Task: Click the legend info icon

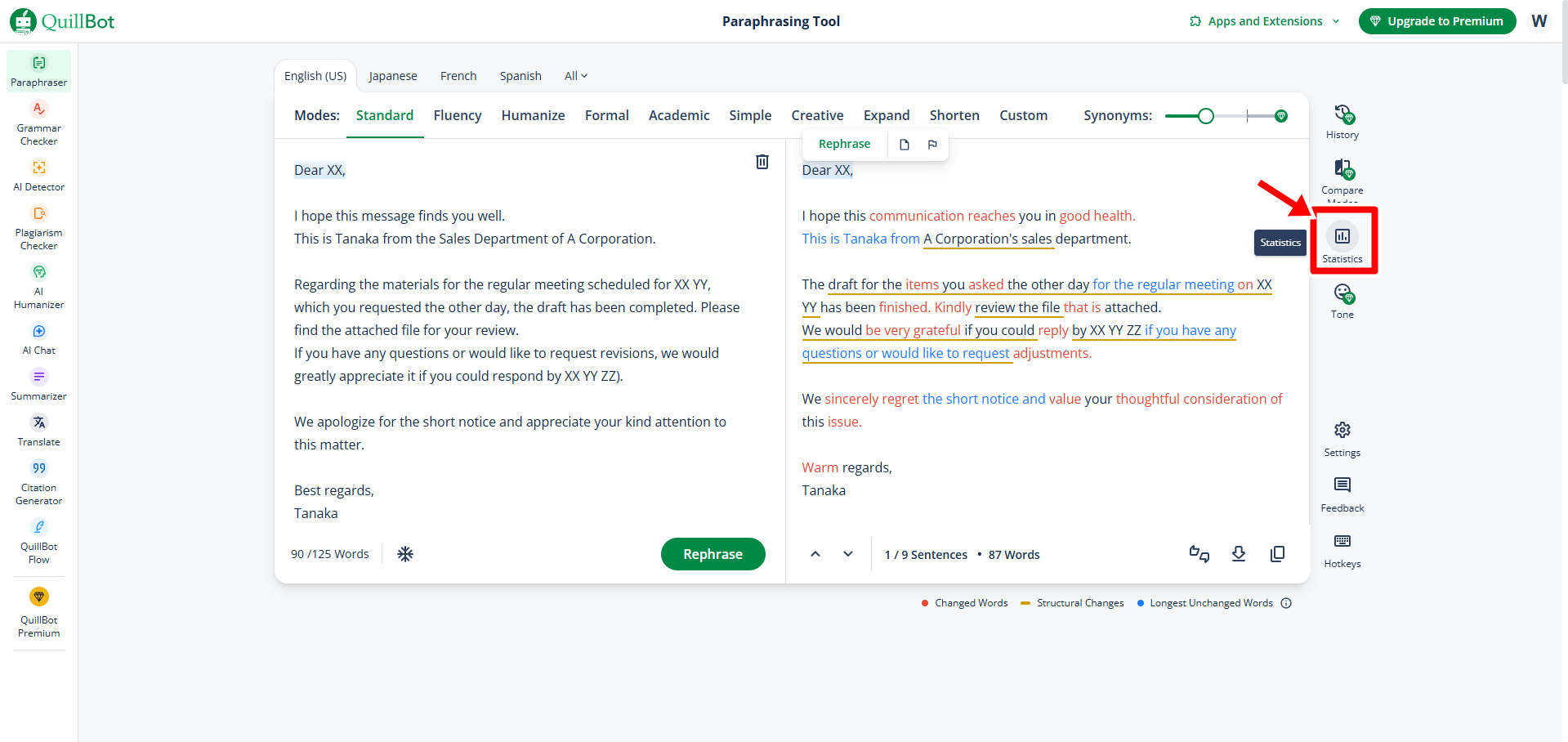Action: tap(1286, 603)
